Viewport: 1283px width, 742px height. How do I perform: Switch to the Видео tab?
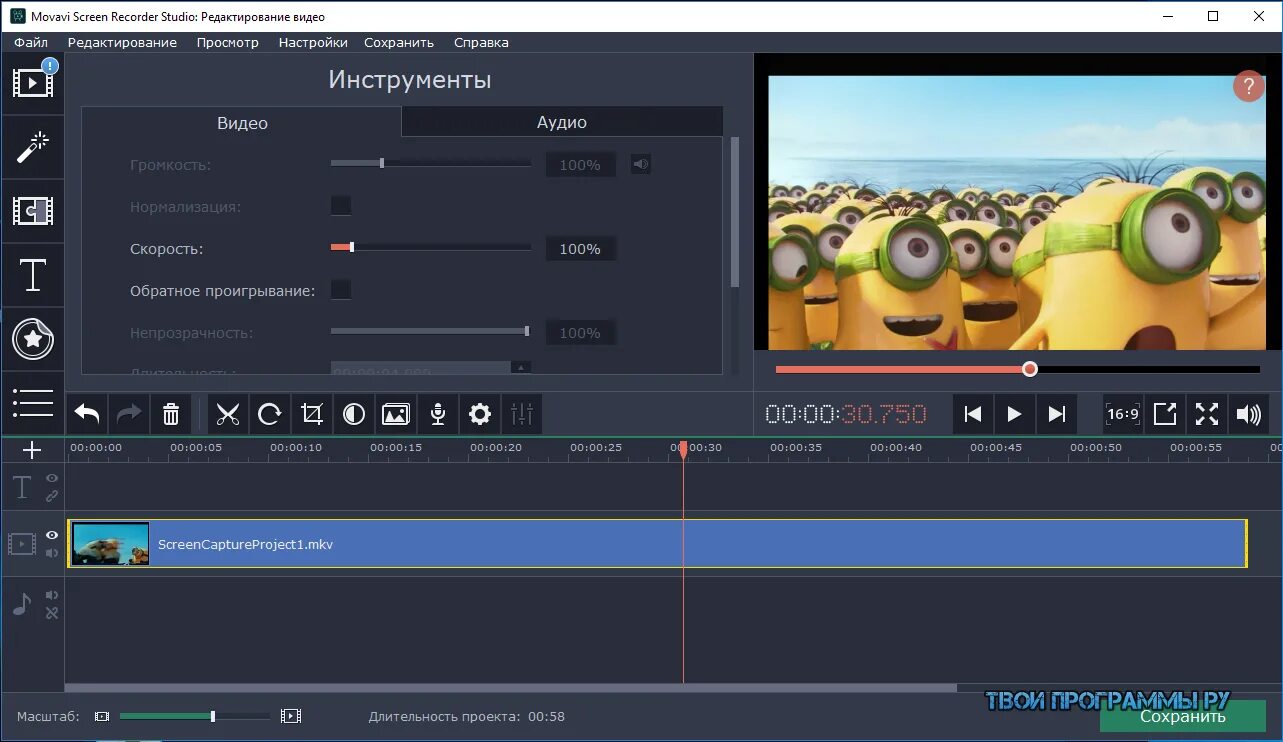[x=242, y=122]
